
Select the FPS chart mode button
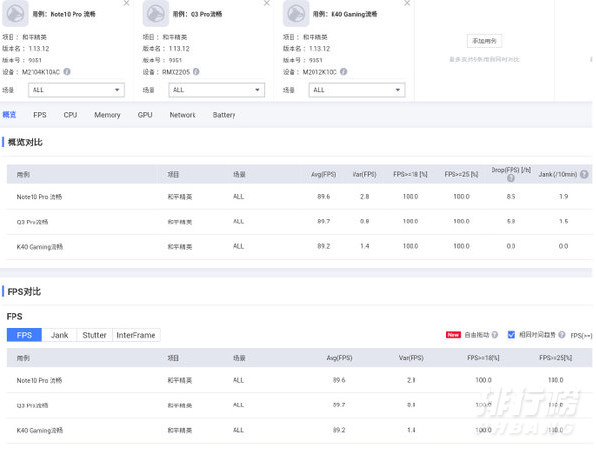point(24,335)
